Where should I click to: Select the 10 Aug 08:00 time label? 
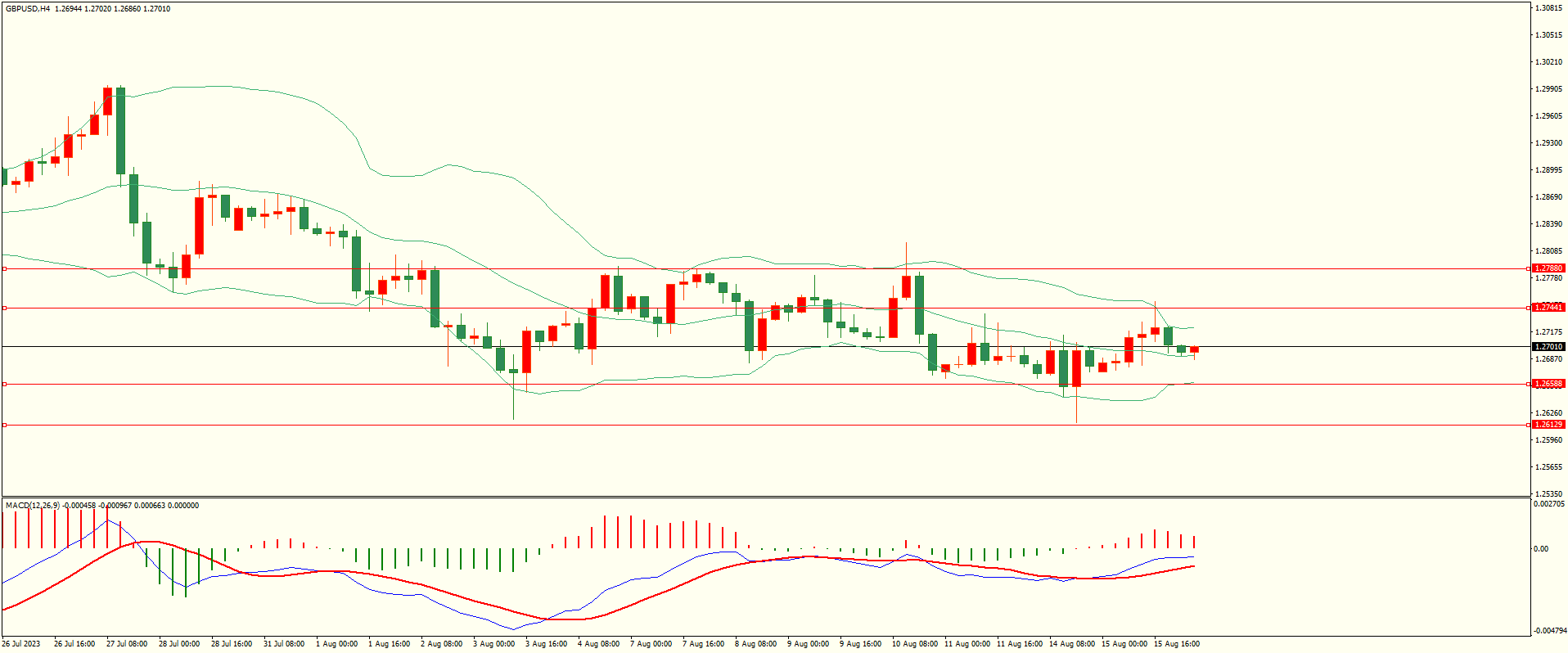(914, 644)
